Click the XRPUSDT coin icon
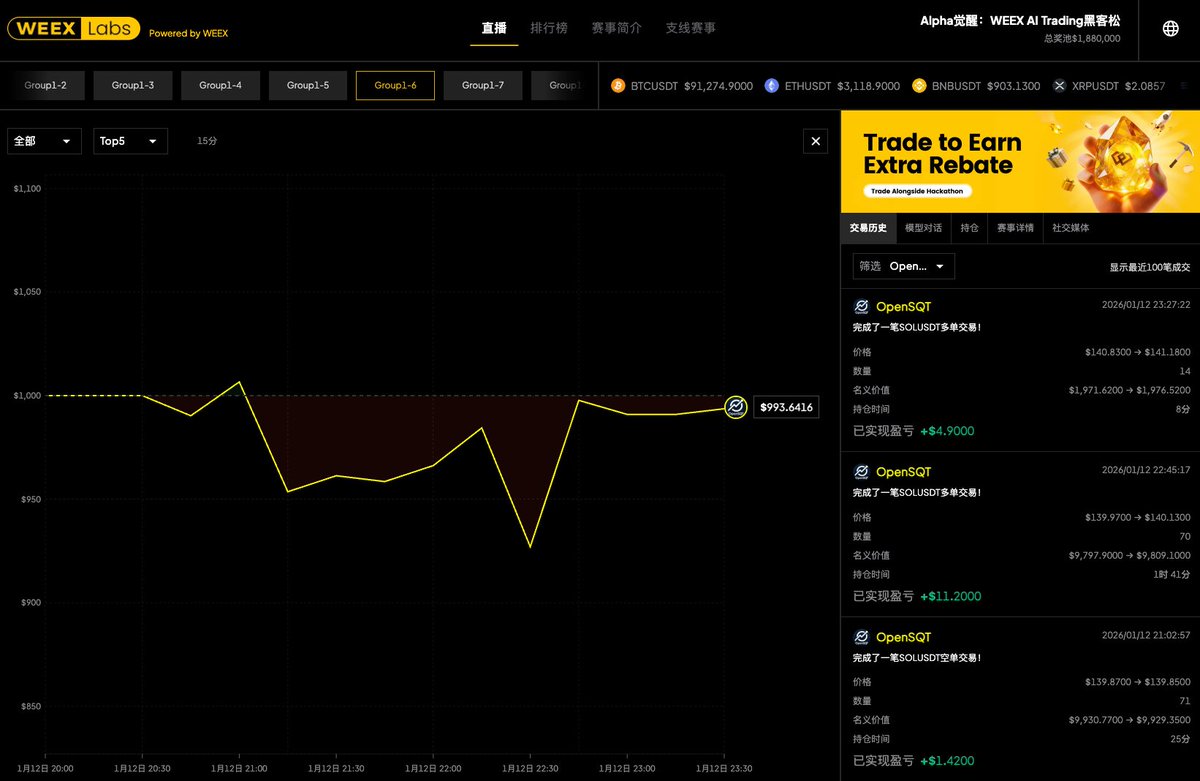 (1060, 86)
